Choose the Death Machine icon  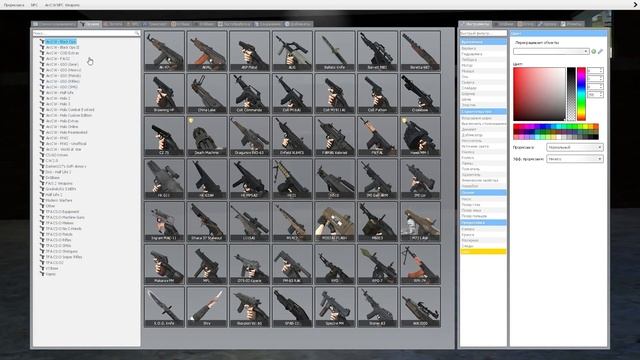click(207, 136)
